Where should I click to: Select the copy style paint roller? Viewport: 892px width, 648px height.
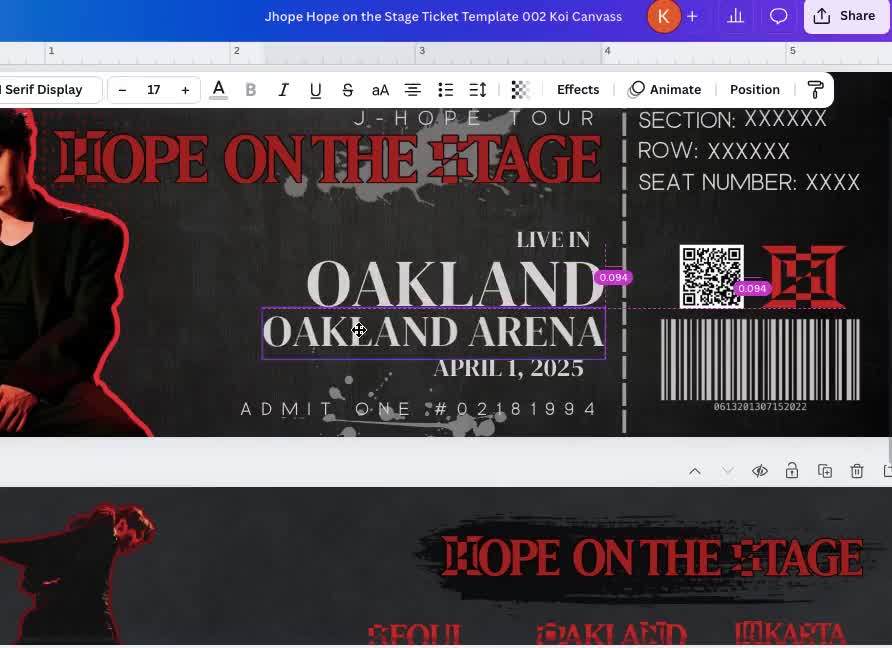[x=815, y=90]
